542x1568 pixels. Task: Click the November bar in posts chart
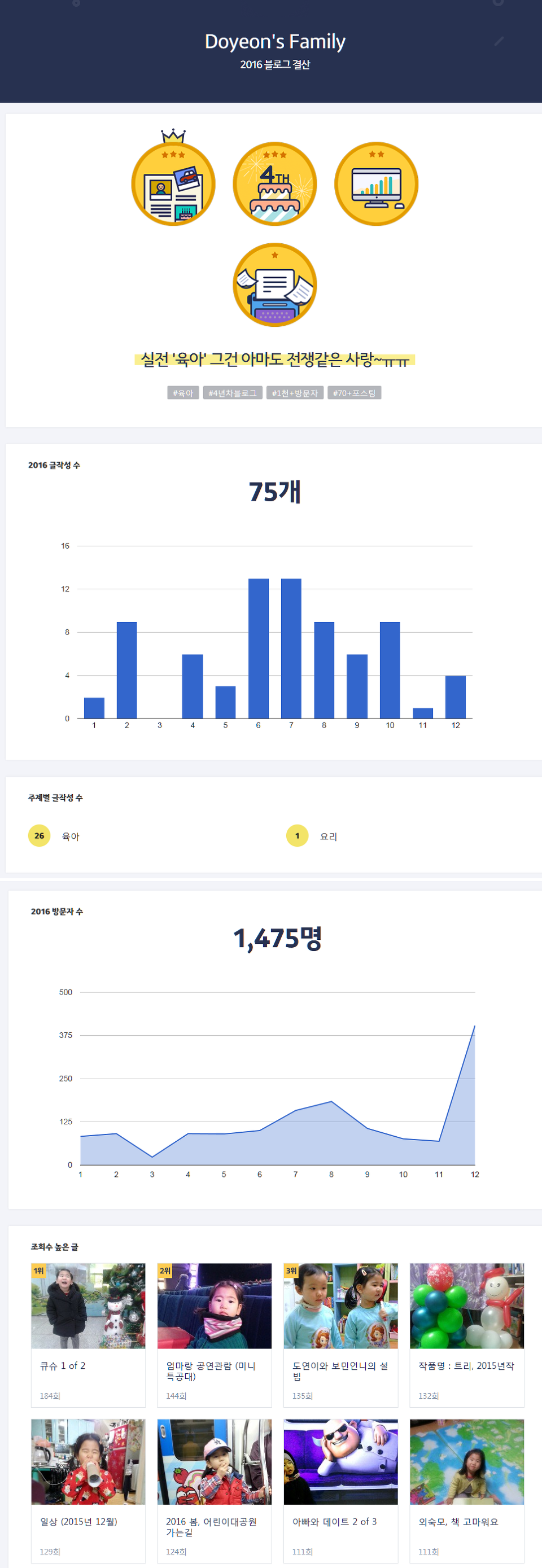tap(423, 713)
